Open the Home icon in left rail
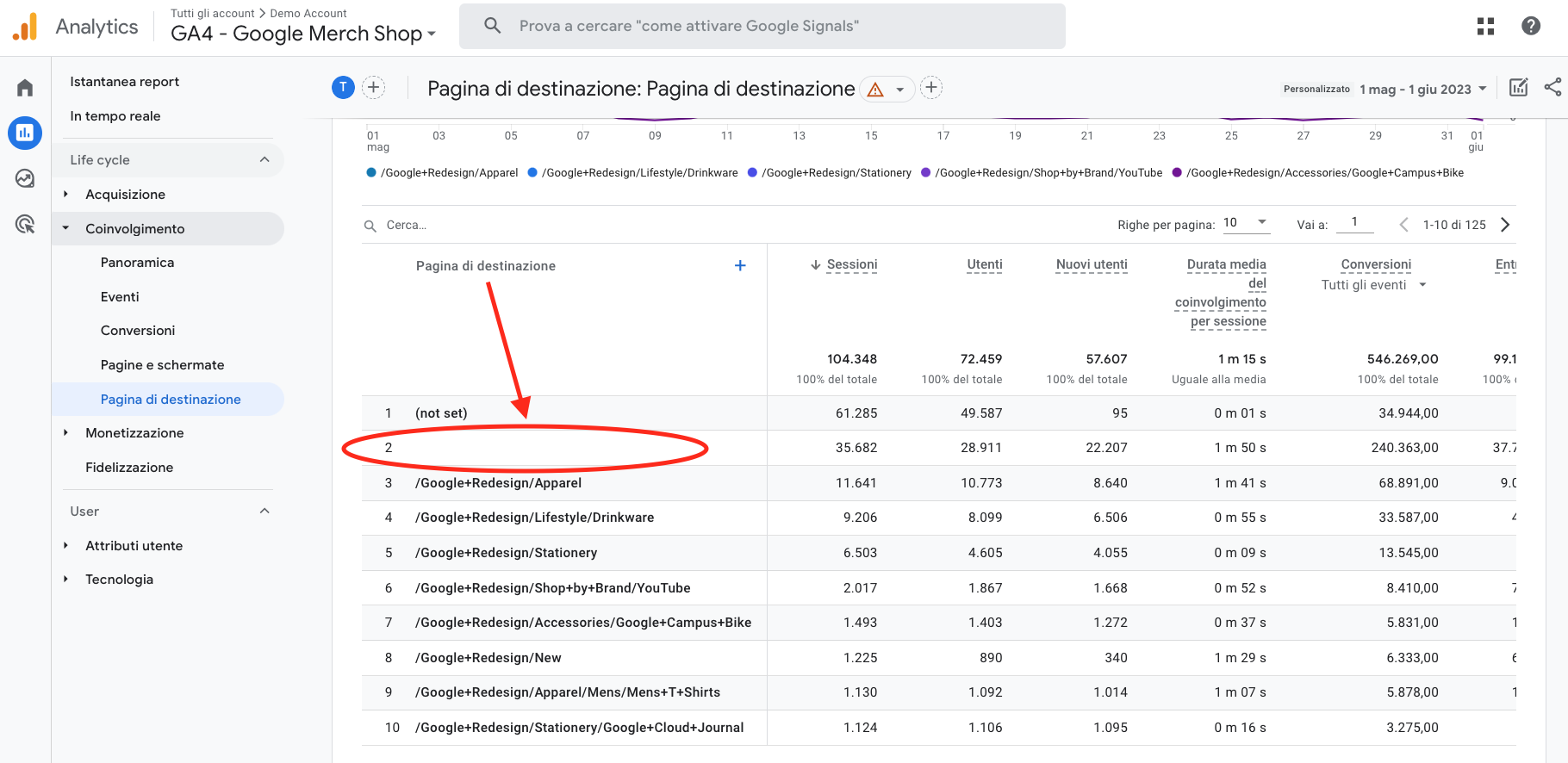 [25, 88]
